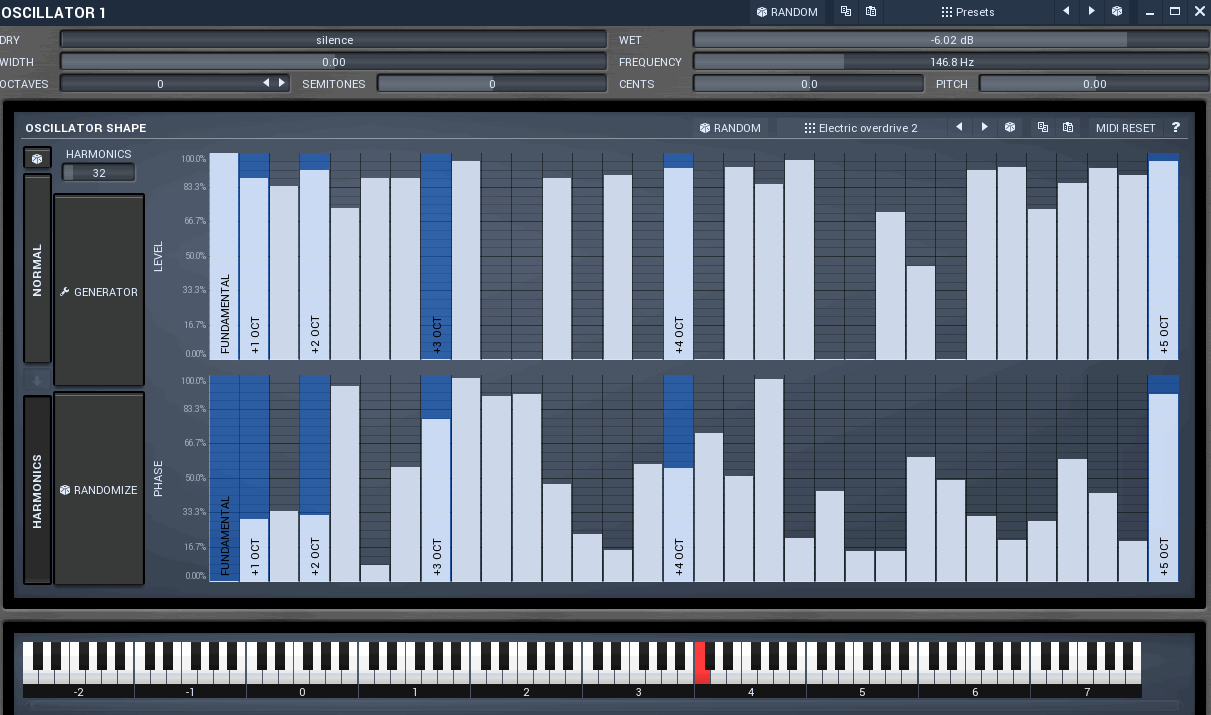Increase OCTAVES with the right arrow
Image resolution: width=1211 pixels, height=715 pixels.
pos(282,83)
